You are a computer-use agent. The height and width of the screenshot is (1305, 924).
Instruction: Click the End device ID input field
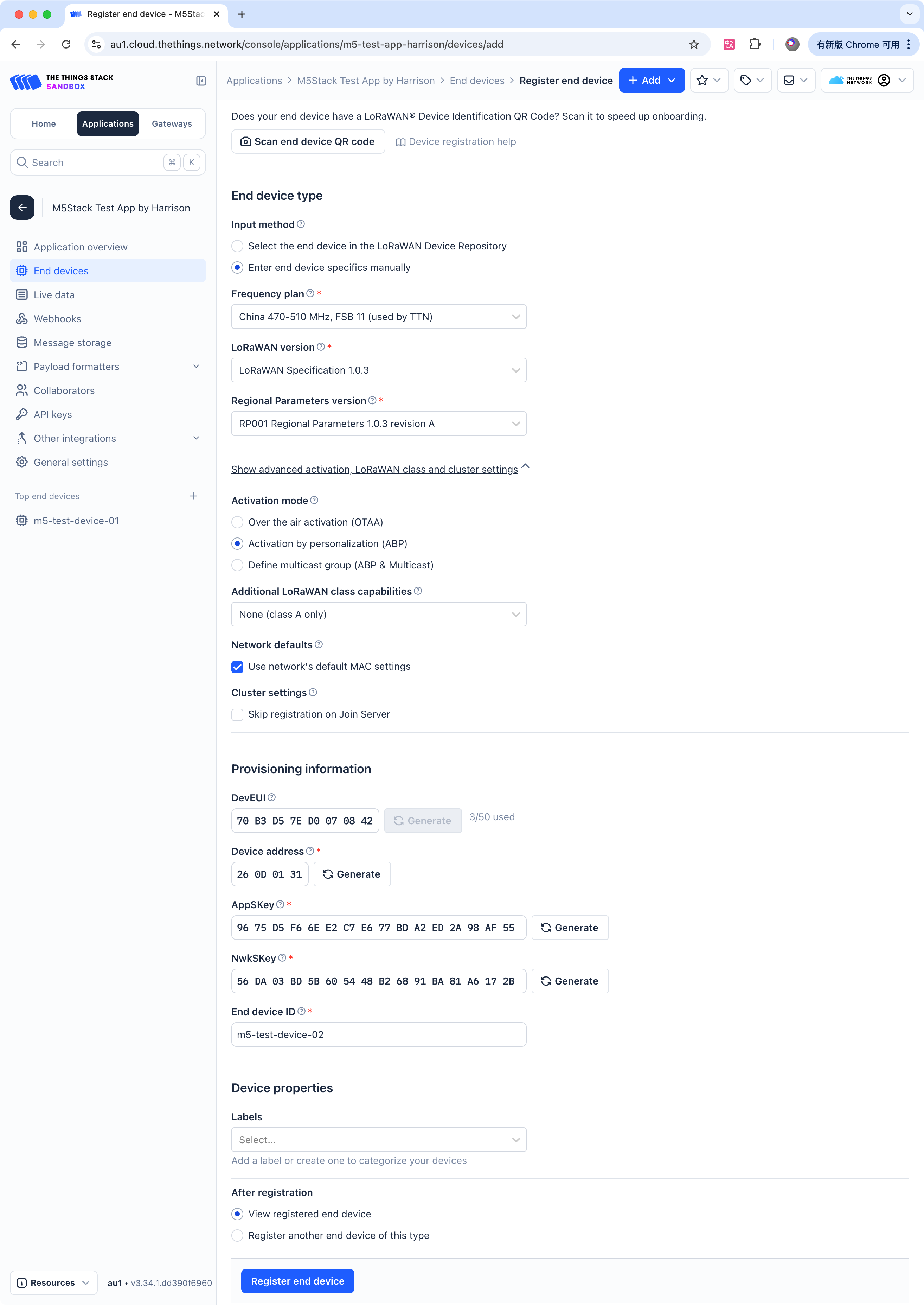[378, 1035]
